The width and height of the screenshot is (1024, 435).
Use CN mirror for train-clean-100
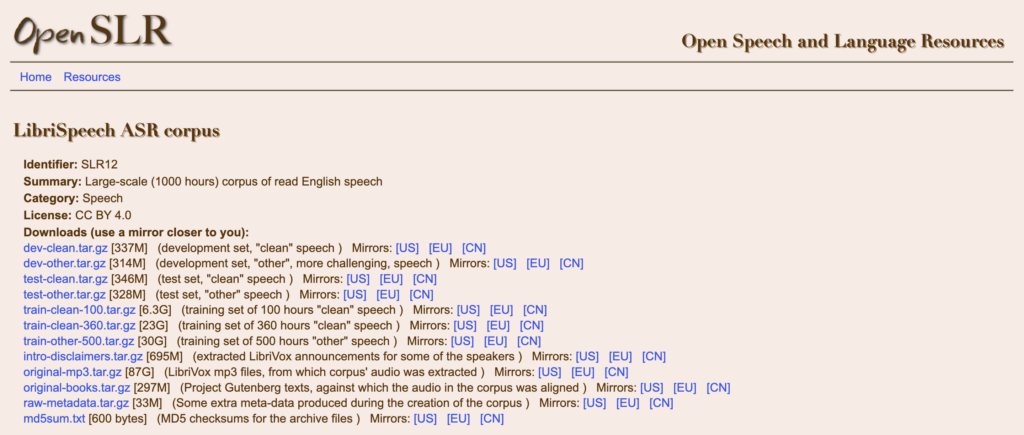(x=535, y=310)
